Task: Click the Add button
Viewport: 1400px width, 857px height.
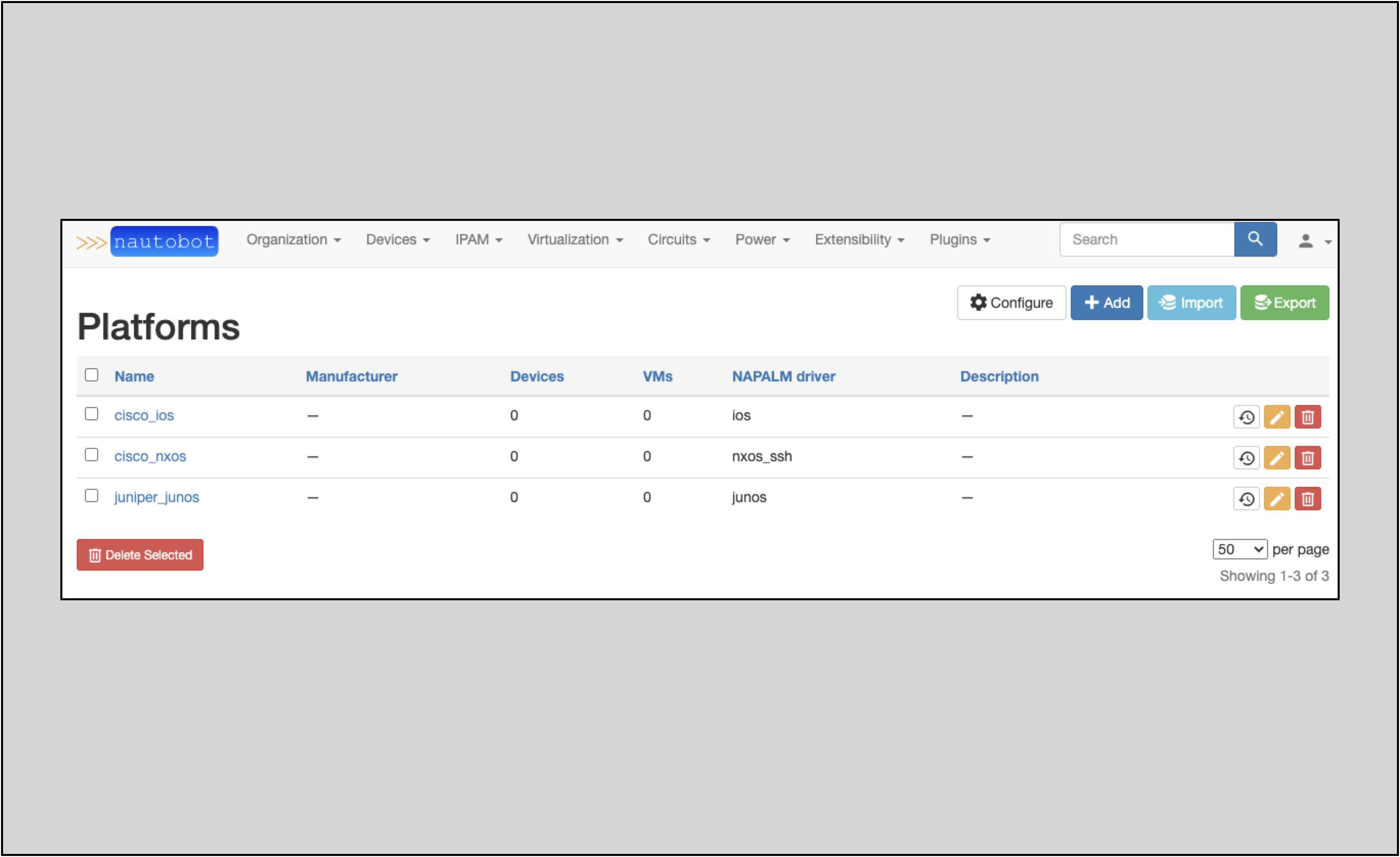Action: point(1107,303)
